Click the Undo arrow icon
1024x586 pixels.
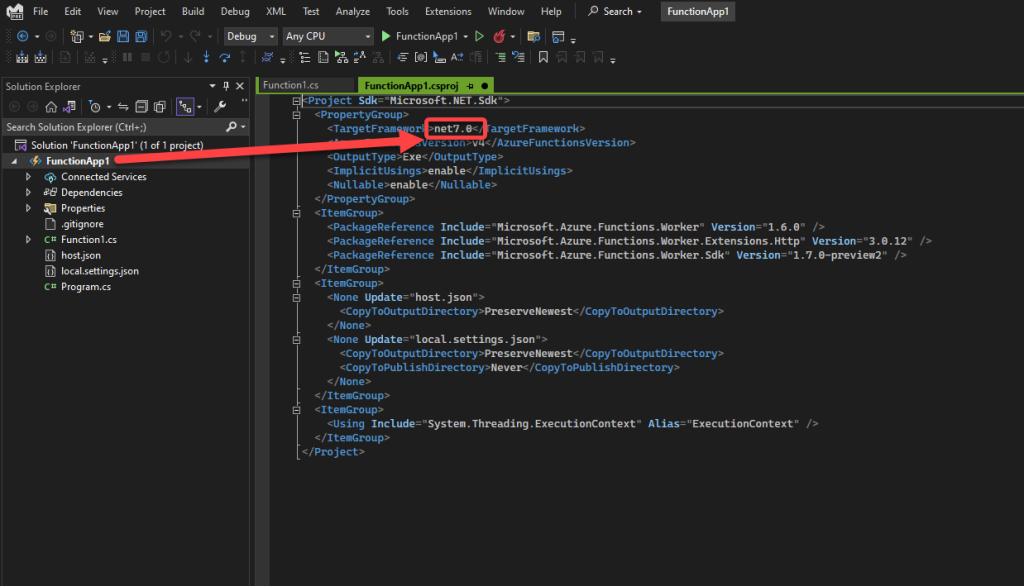coord(166,37)
